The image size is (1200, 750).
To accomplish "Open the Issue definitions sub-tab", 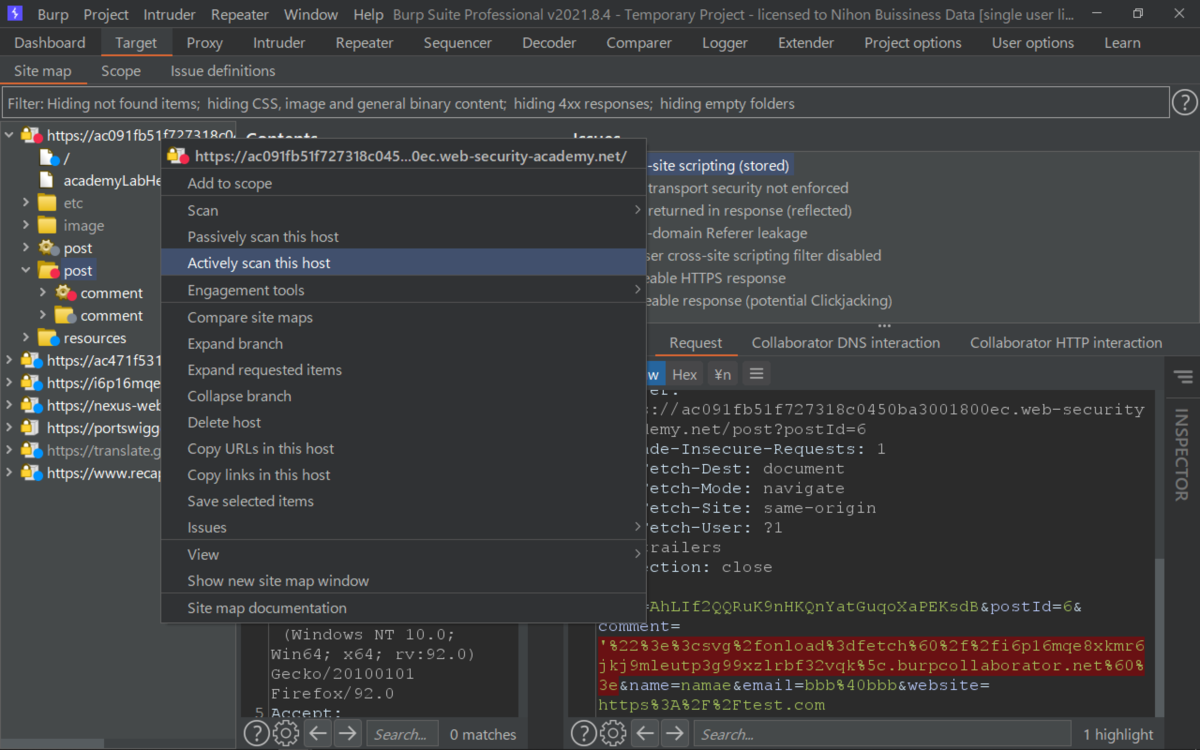I will click(223, 71).
